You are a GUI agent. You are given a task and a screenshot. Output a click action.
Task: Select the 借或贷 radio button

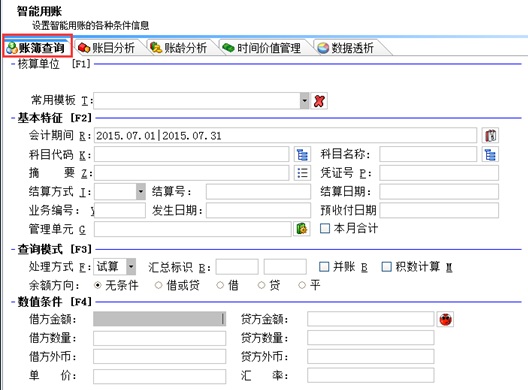pos(158,285)
